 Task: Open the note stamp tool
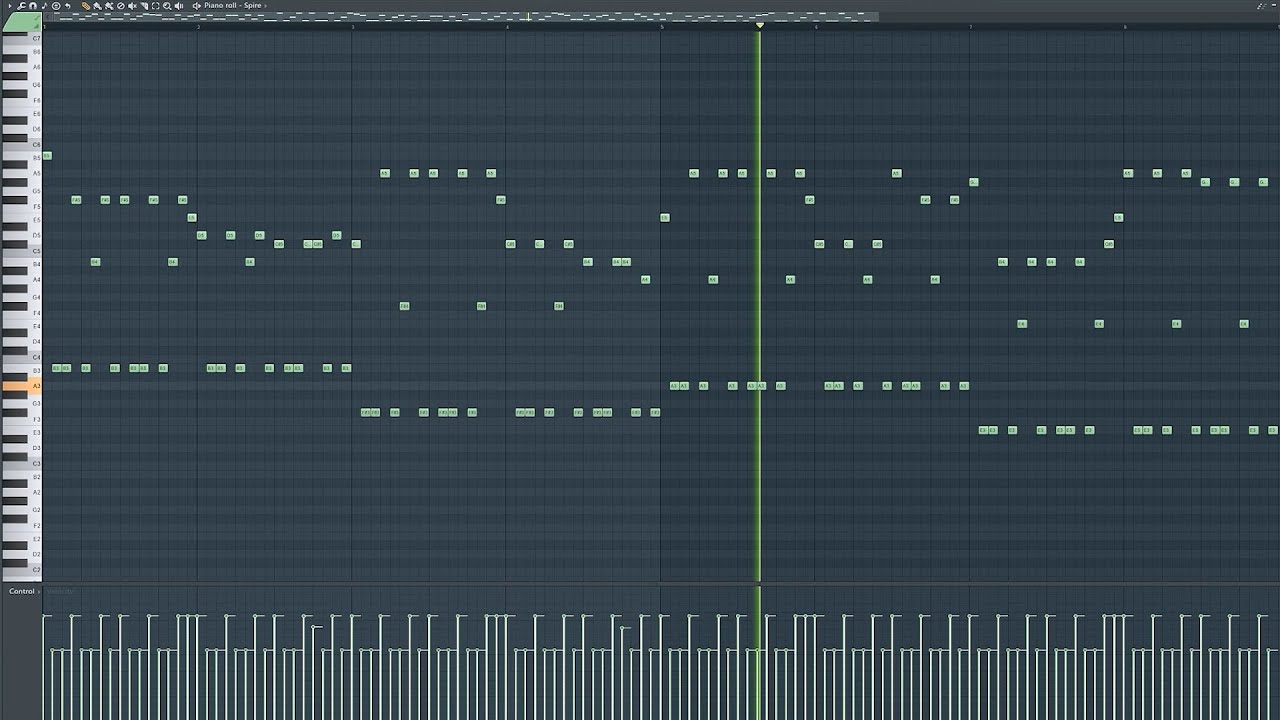(44, 6)
